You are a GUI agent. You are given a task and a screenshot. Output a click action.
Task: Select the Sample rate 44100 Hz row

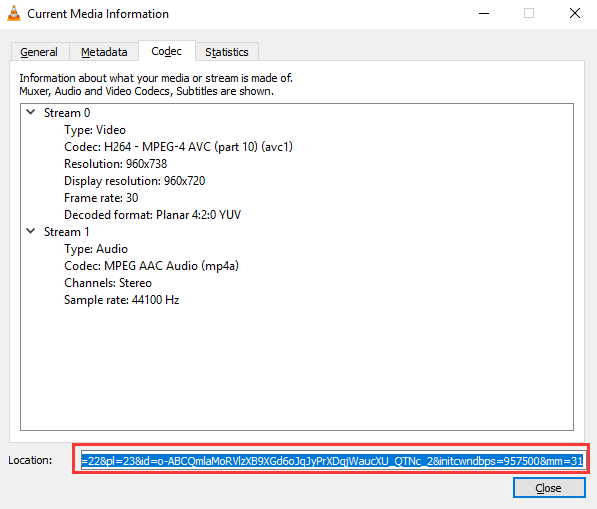[x=121, y=300]
